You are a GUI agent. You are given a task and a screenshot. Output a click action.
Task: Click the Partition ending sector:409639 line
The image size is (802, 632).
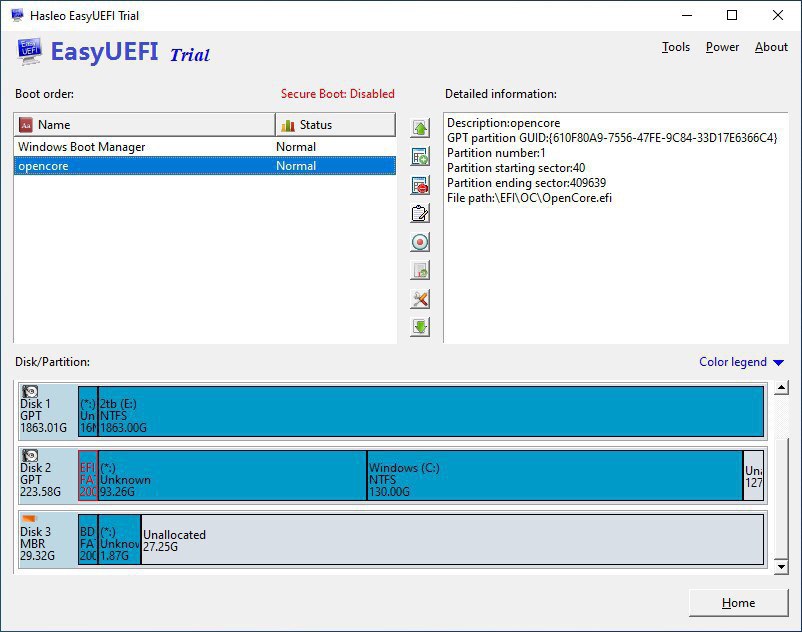pos(526,183)
